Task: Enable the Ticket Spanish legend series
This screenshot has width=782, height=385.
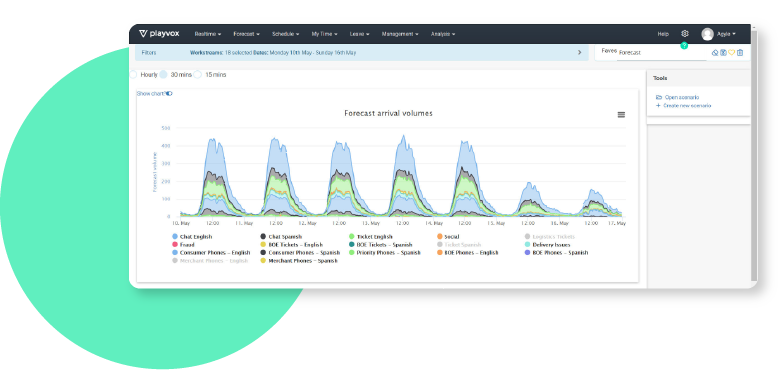Action: (459, 245)
